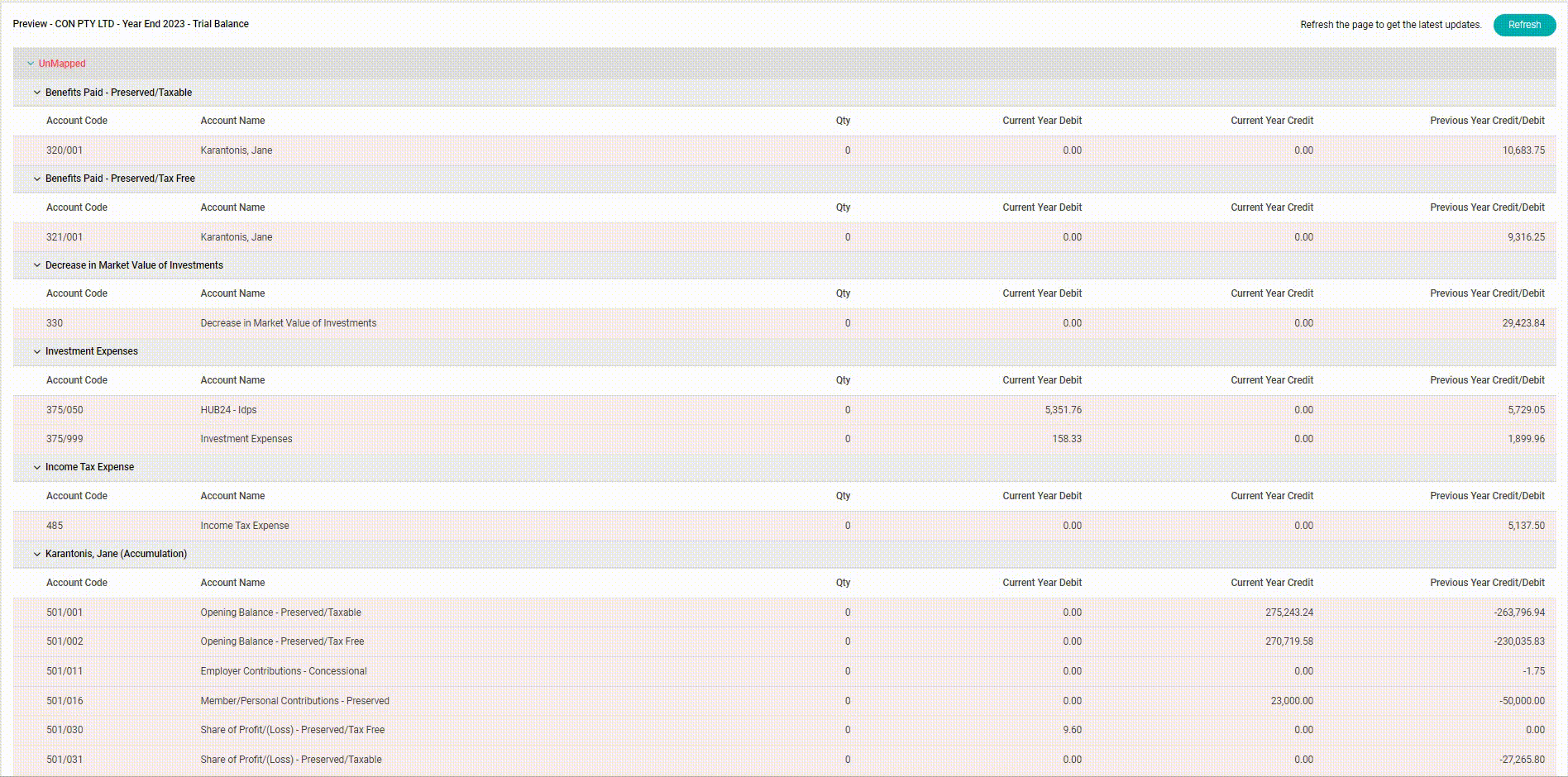Collapse the Income Tax Expense group
This screenshot has height=777, width=1568.
37,467
